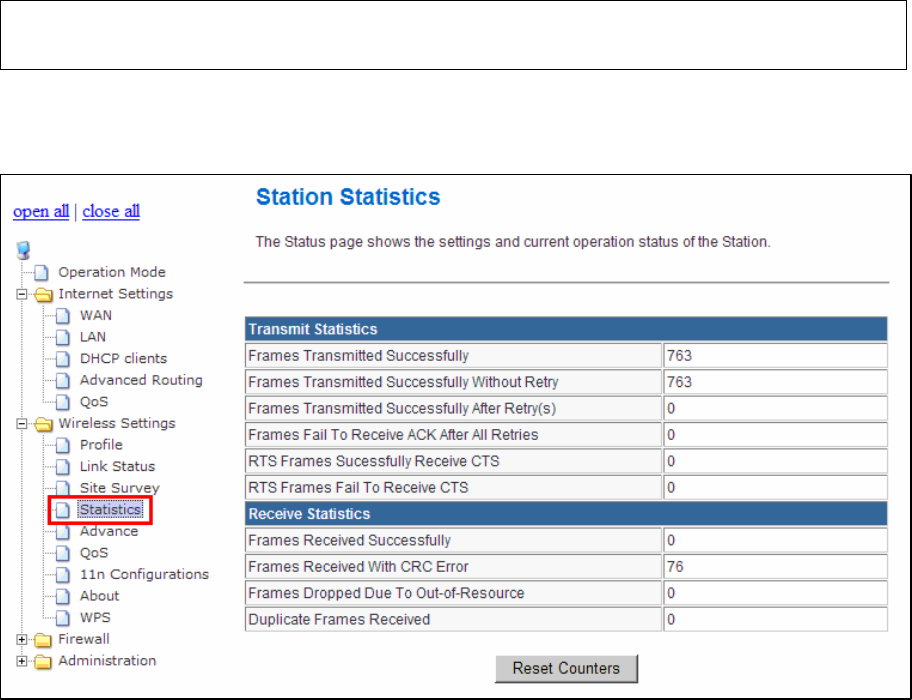Viewport: 912px width, 700px height.
Task: Click the WPS page icon
Action: click(62, 617)
